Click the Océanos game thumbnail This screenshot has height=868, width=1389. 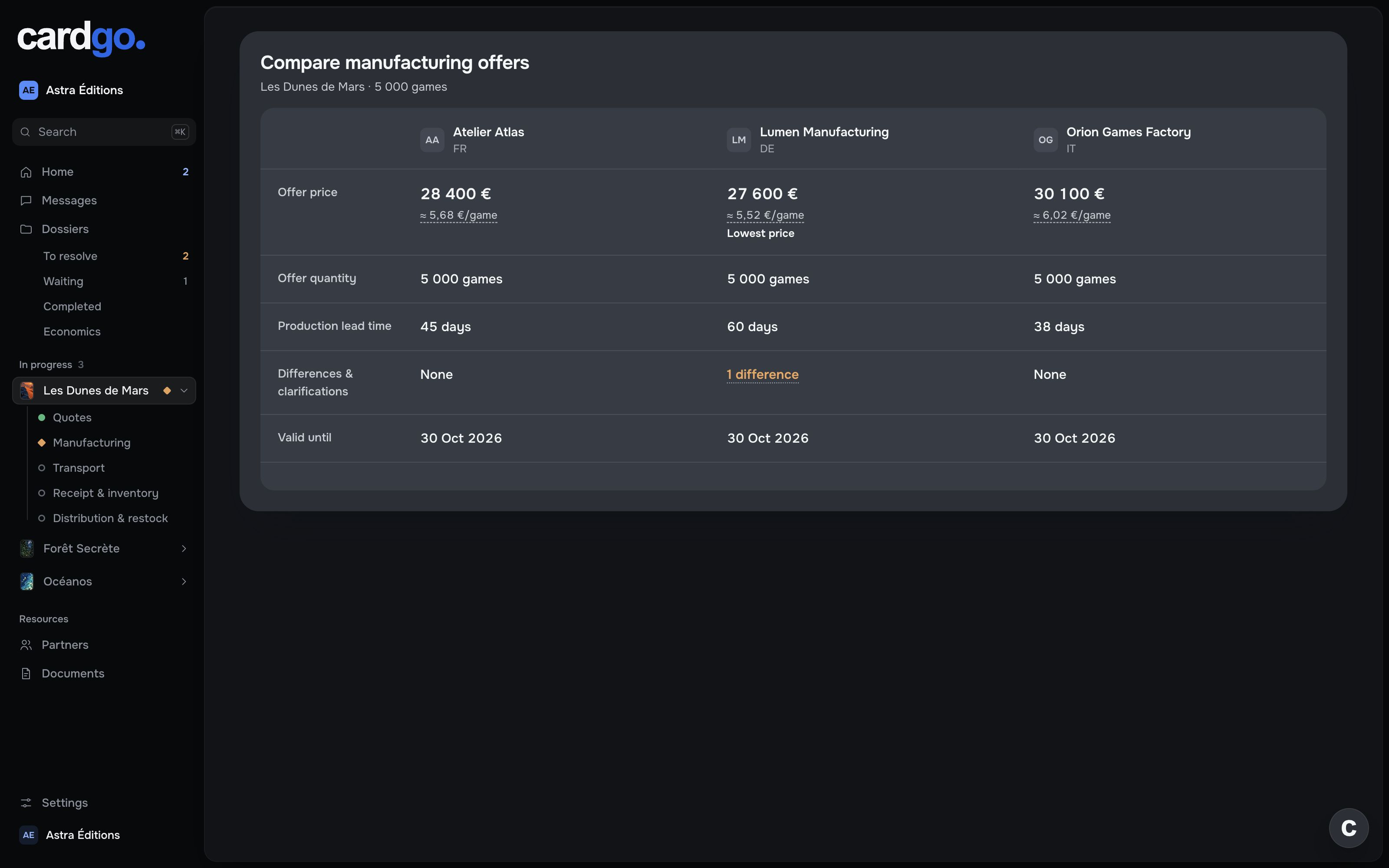tap(27, 582)
